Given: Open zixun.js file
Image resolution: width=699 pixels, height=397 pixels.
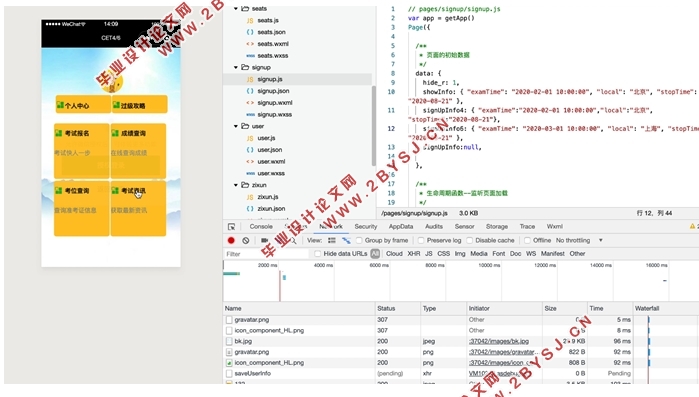Looking at the screenshot, I should click(268, 196).
